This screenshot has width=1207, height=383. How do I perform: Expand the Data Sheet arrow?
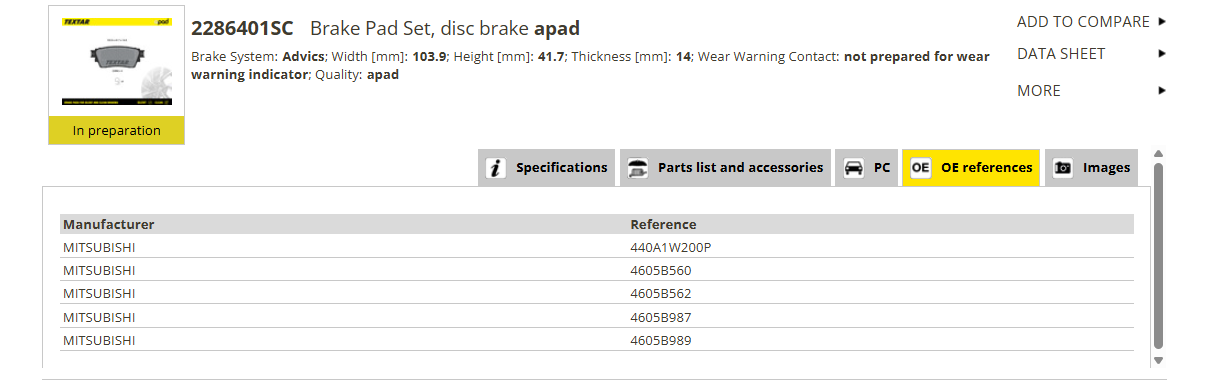click(x=1162, y=54)
